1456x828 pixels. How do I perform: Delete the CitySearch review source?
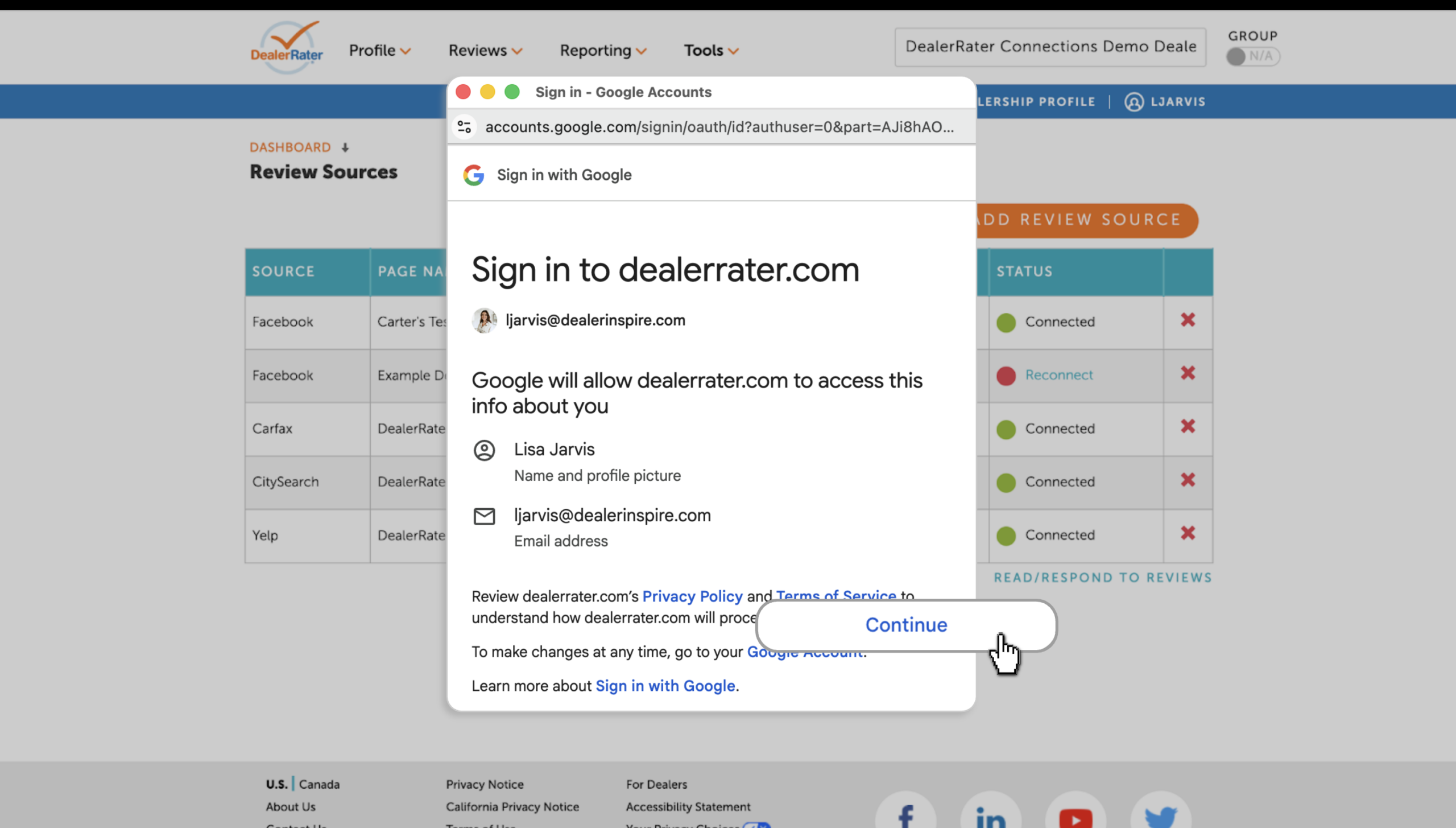coord(1188,480)
